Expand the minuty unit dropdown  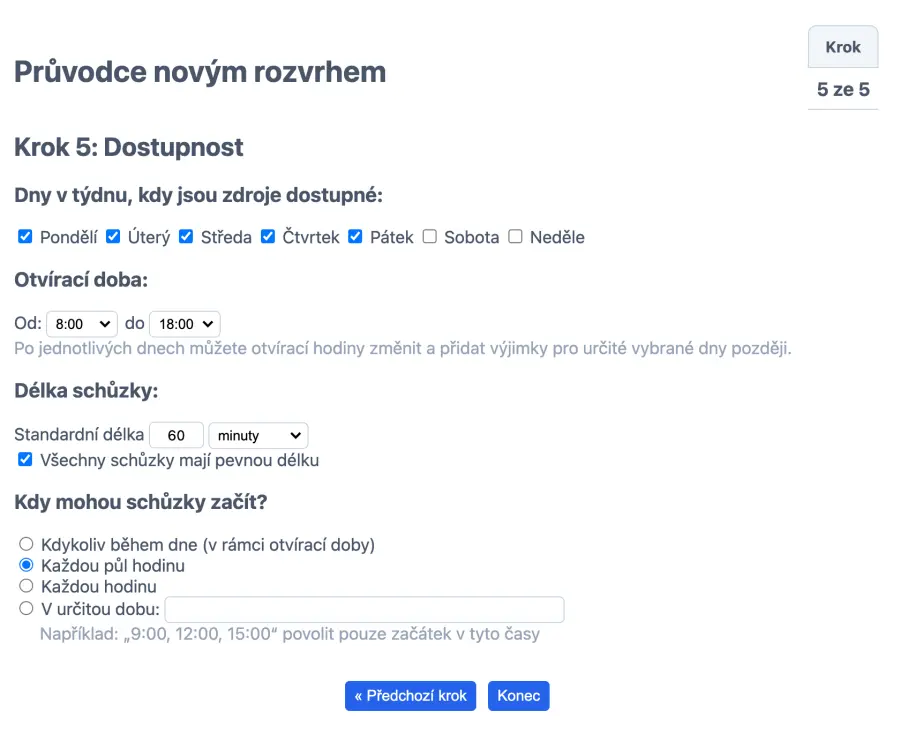tap(259, 436)
